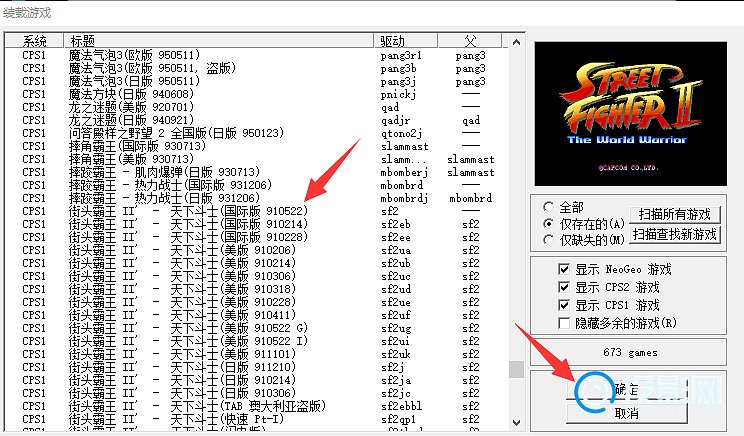
Task: Select 街头霸王 II' 天下斗士(快速 Pt-I) row
Action: [256, 419]
